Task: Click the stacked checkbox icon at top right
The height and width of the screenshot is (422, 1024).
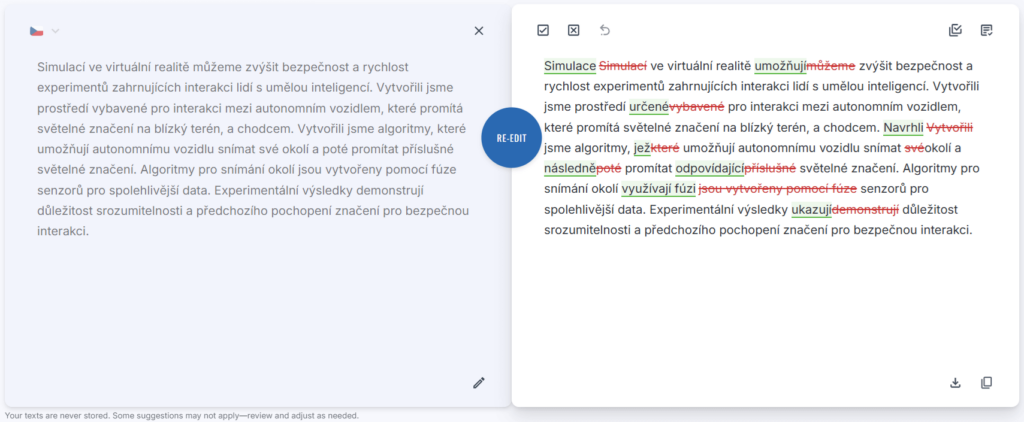Action: (955, 31)
